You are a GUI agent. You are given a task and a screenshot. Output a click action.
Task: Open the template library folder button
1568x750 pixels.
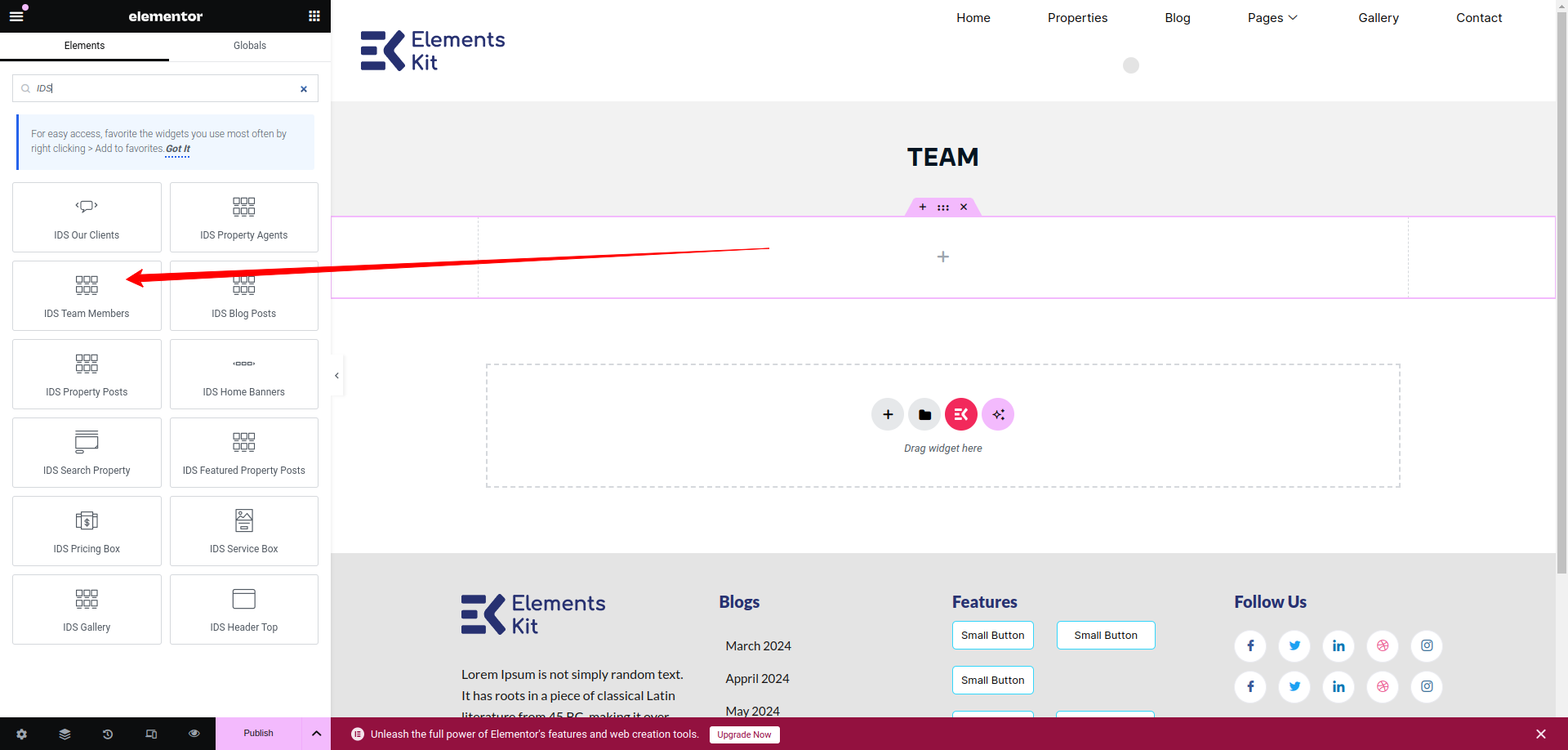[924, 414]
